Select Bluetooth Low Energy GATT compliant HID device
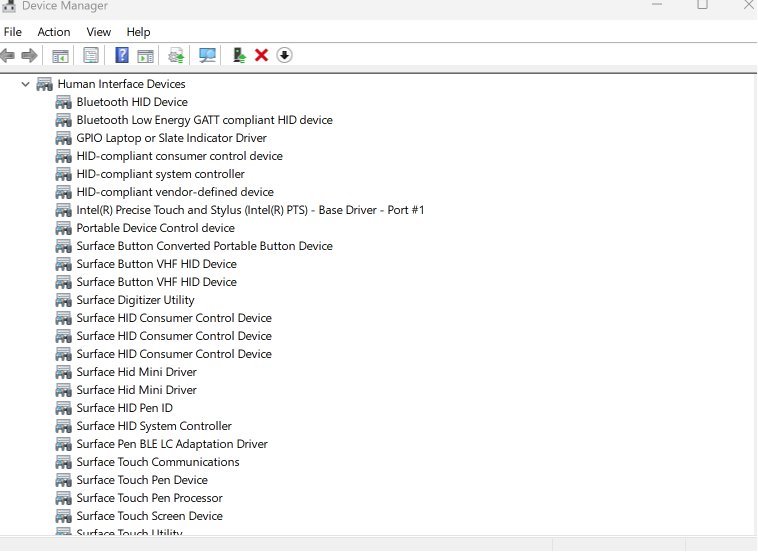The height and width of the screenshot is (552, 758). [x=204, y=120]
